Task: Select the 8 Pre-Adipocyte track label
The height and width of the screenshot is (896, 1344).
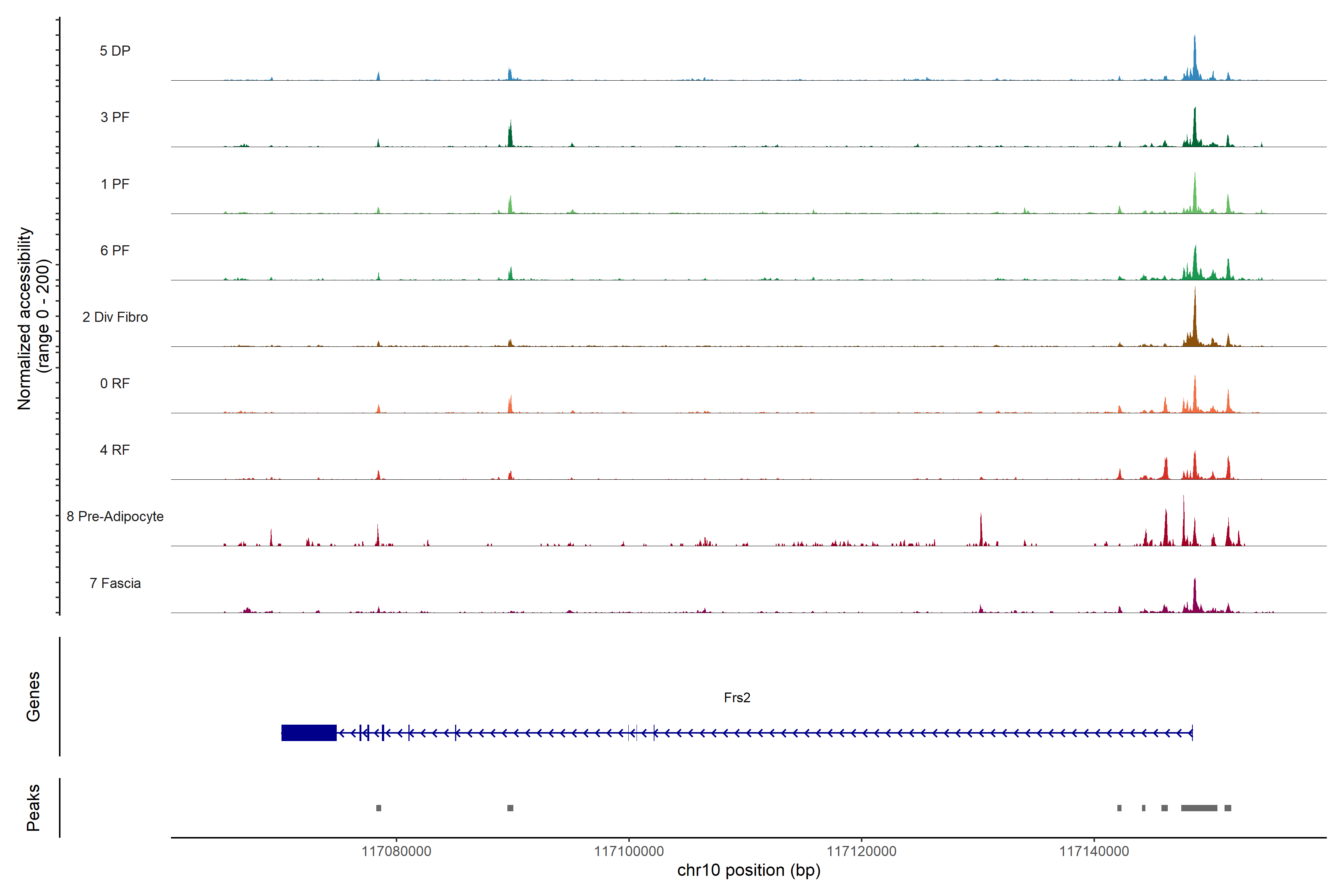Action: coord(115,517)
